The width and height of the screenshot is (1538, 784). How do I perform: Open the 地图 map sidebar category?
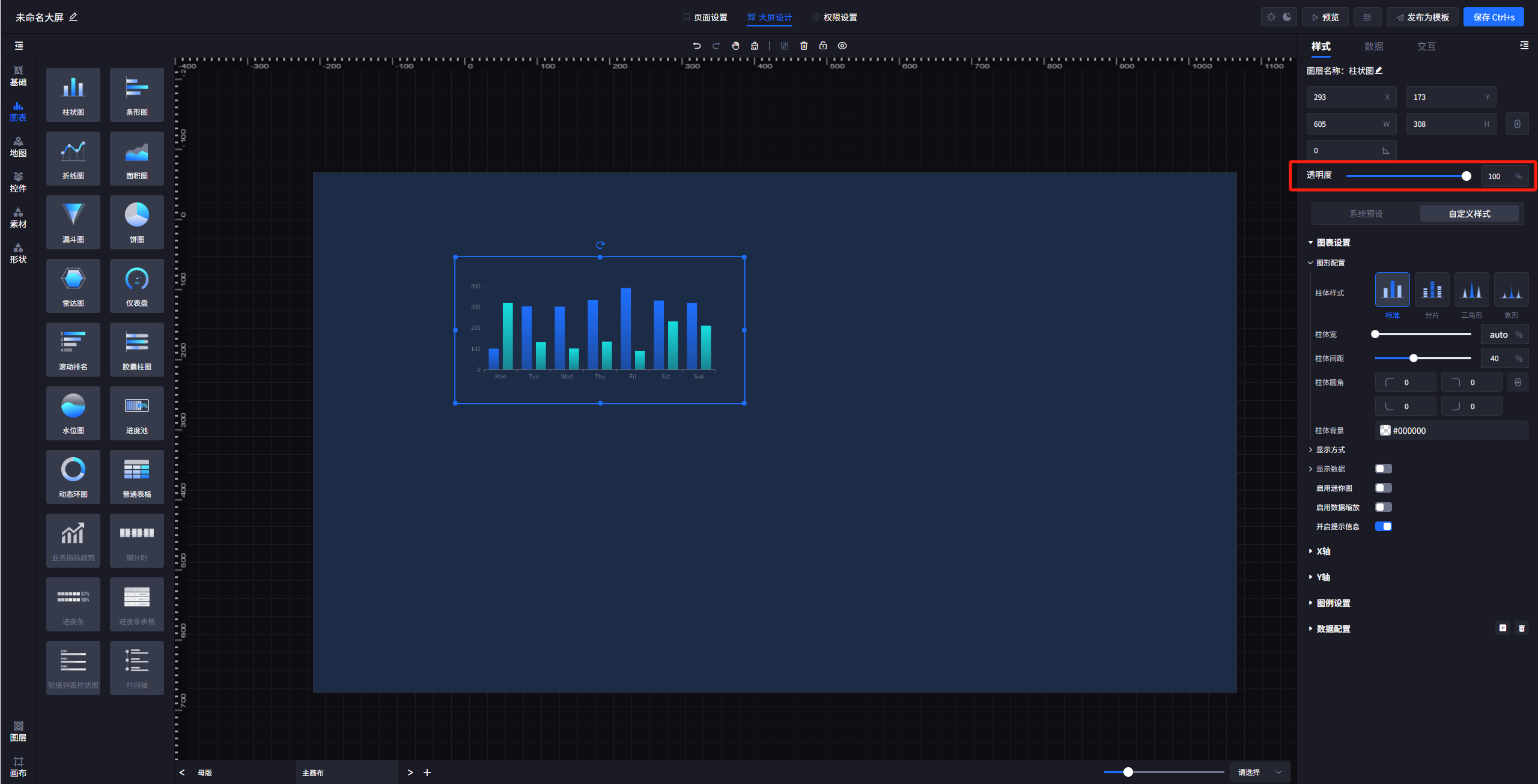(x=18, y=147)
